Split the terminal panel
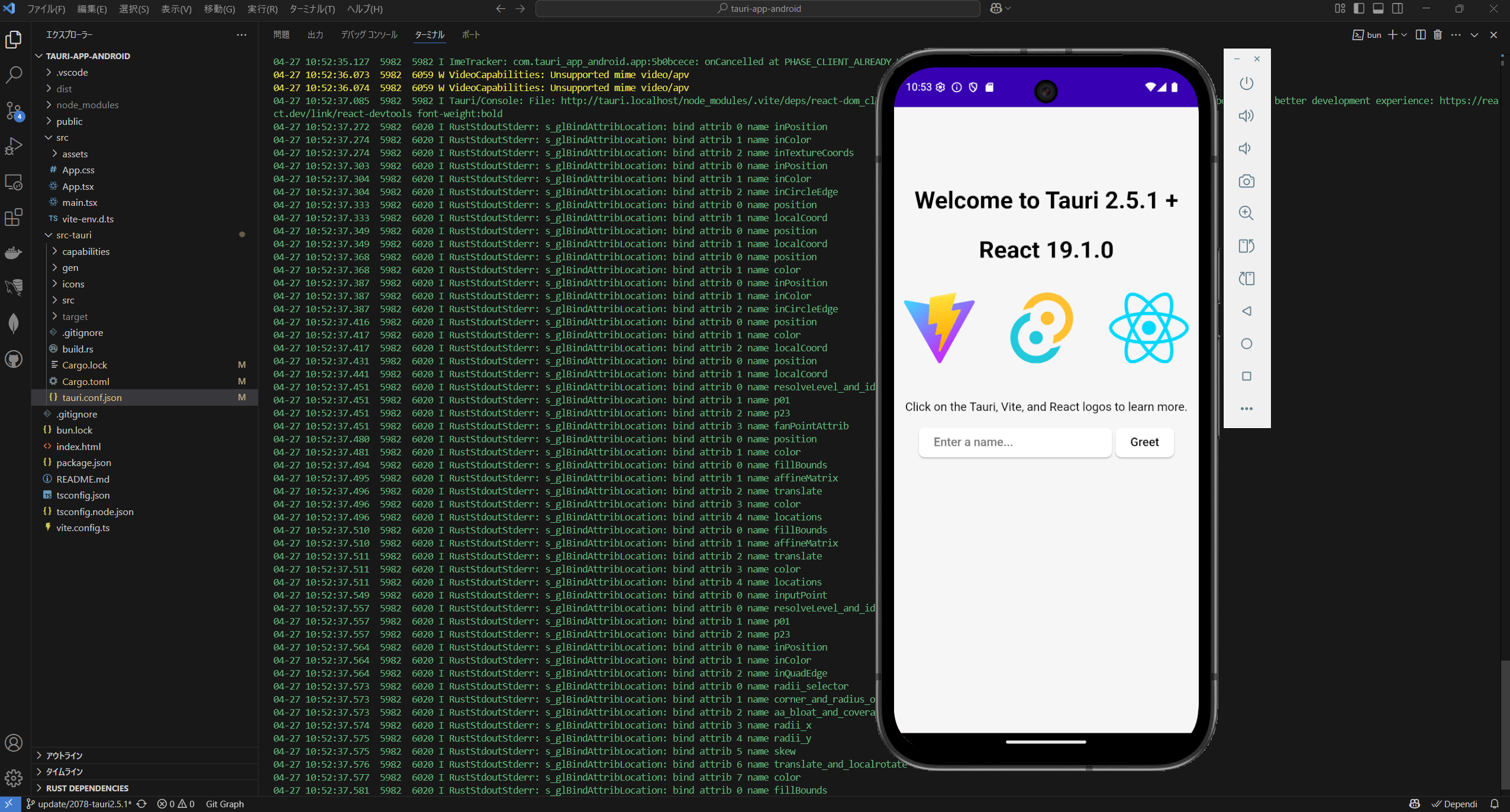The image size is (1510, 812). [1421, 35]
